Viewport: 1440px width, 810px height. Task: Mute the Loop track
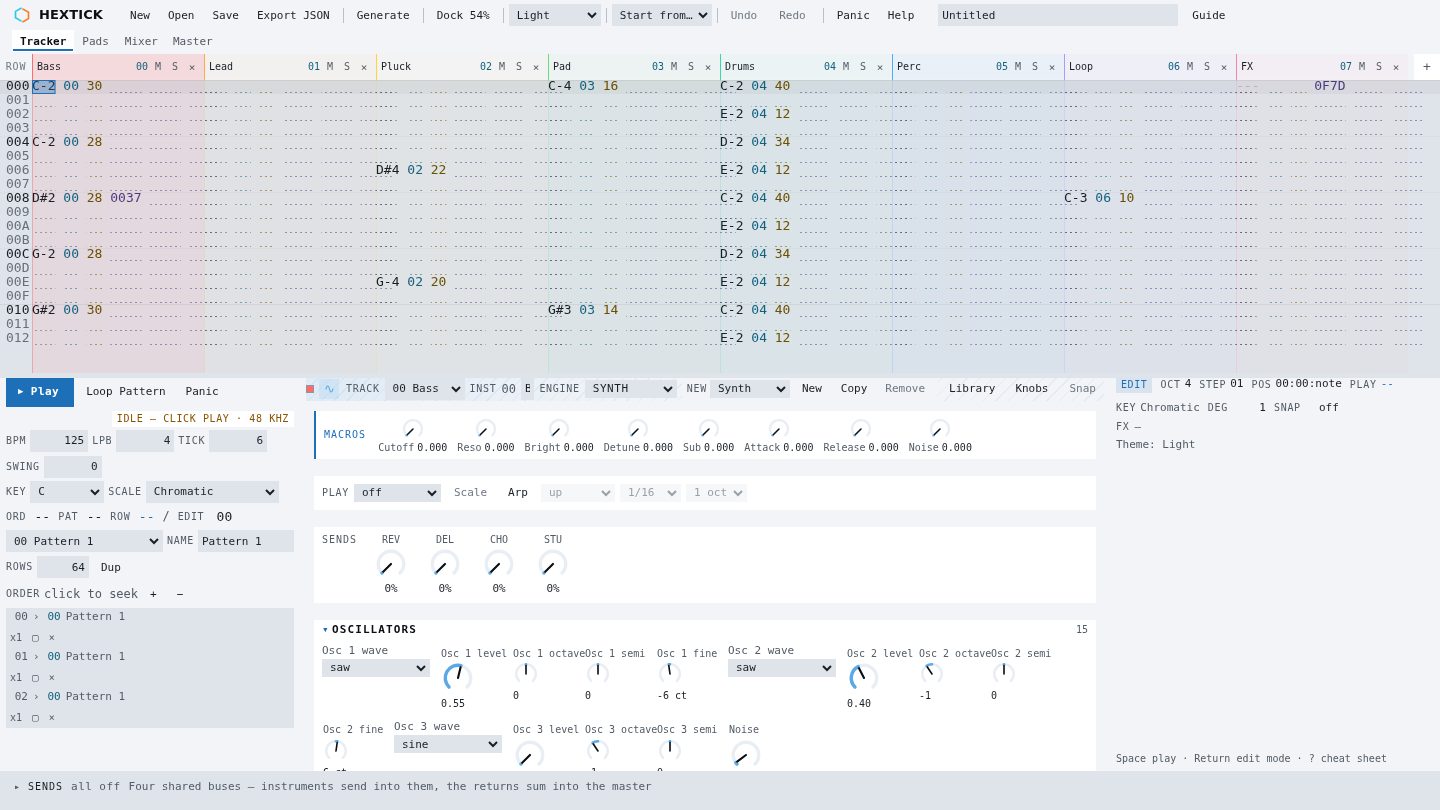point(1190,67)
